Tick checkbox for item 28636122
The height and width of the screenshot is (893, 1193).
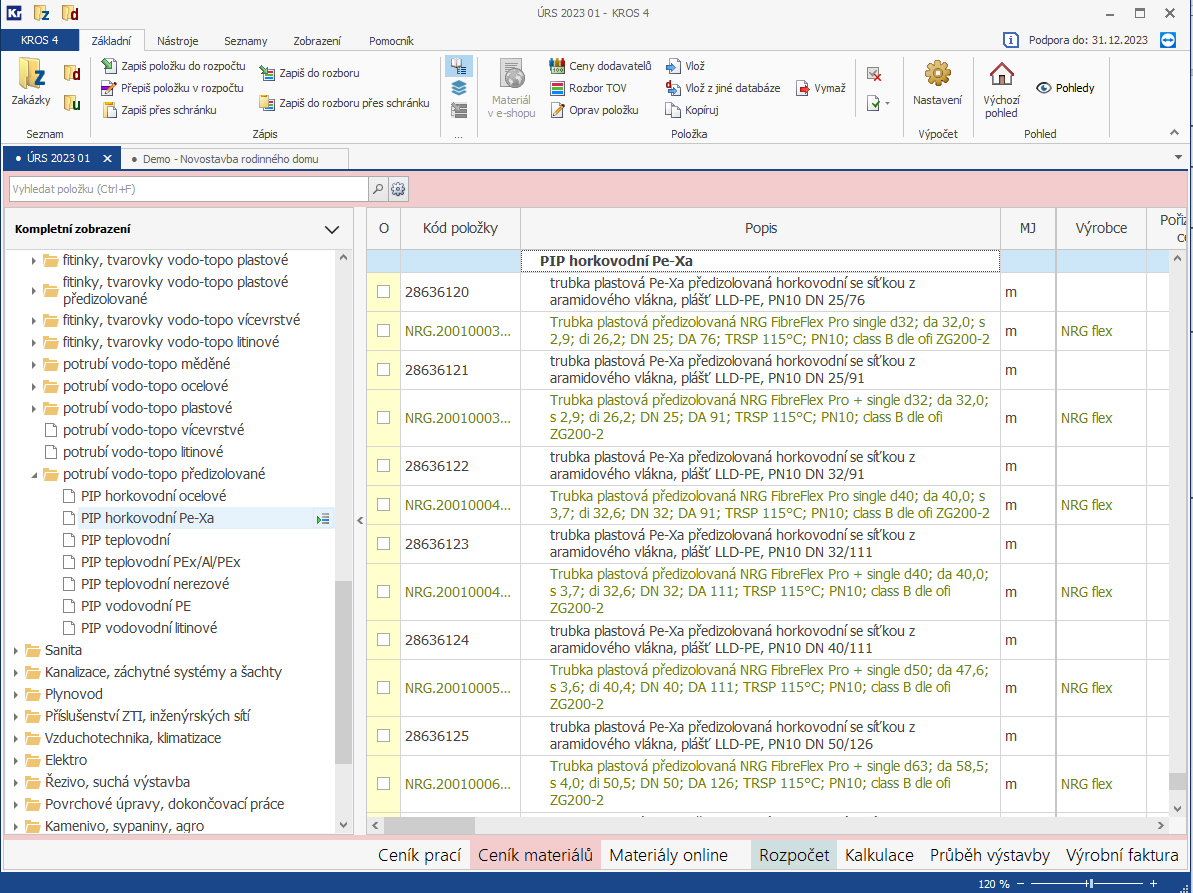click(383, 466)
